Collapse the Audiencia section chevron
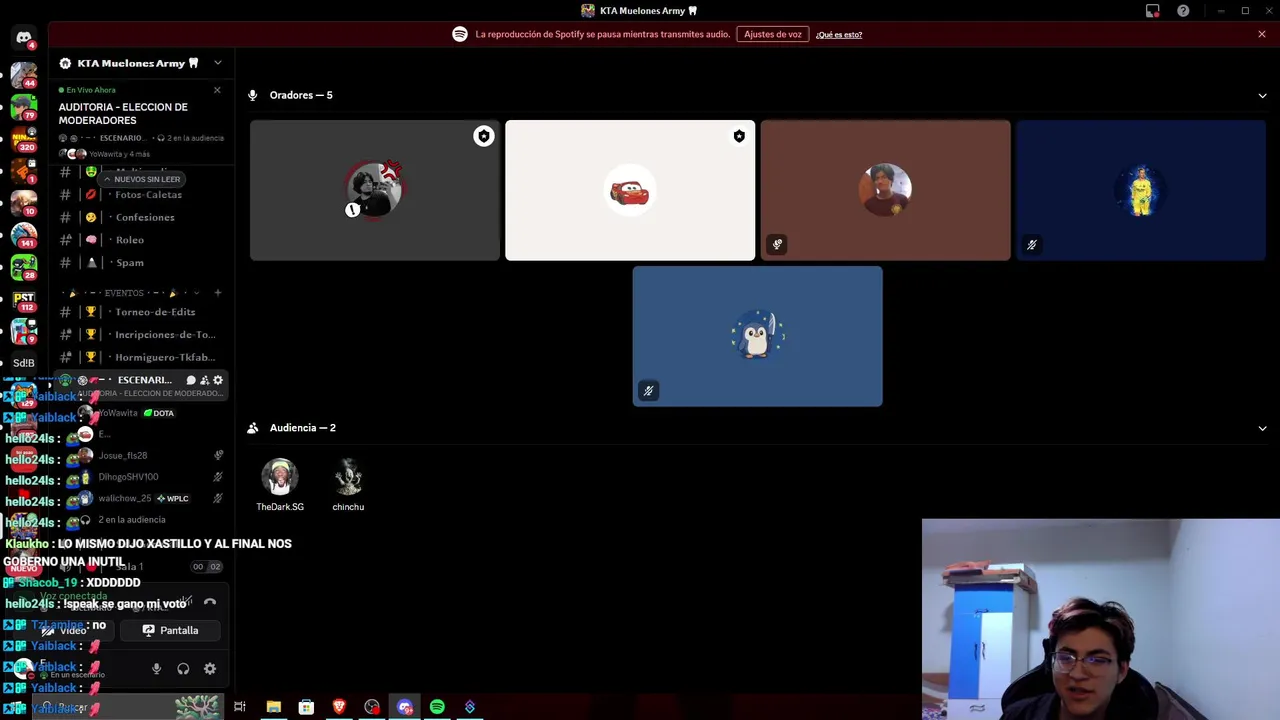The image size is (1280, 720). 1262,428
